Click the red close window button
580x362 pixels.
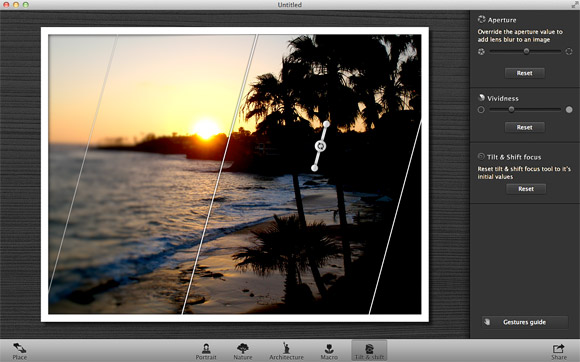(x=6, y=4)
